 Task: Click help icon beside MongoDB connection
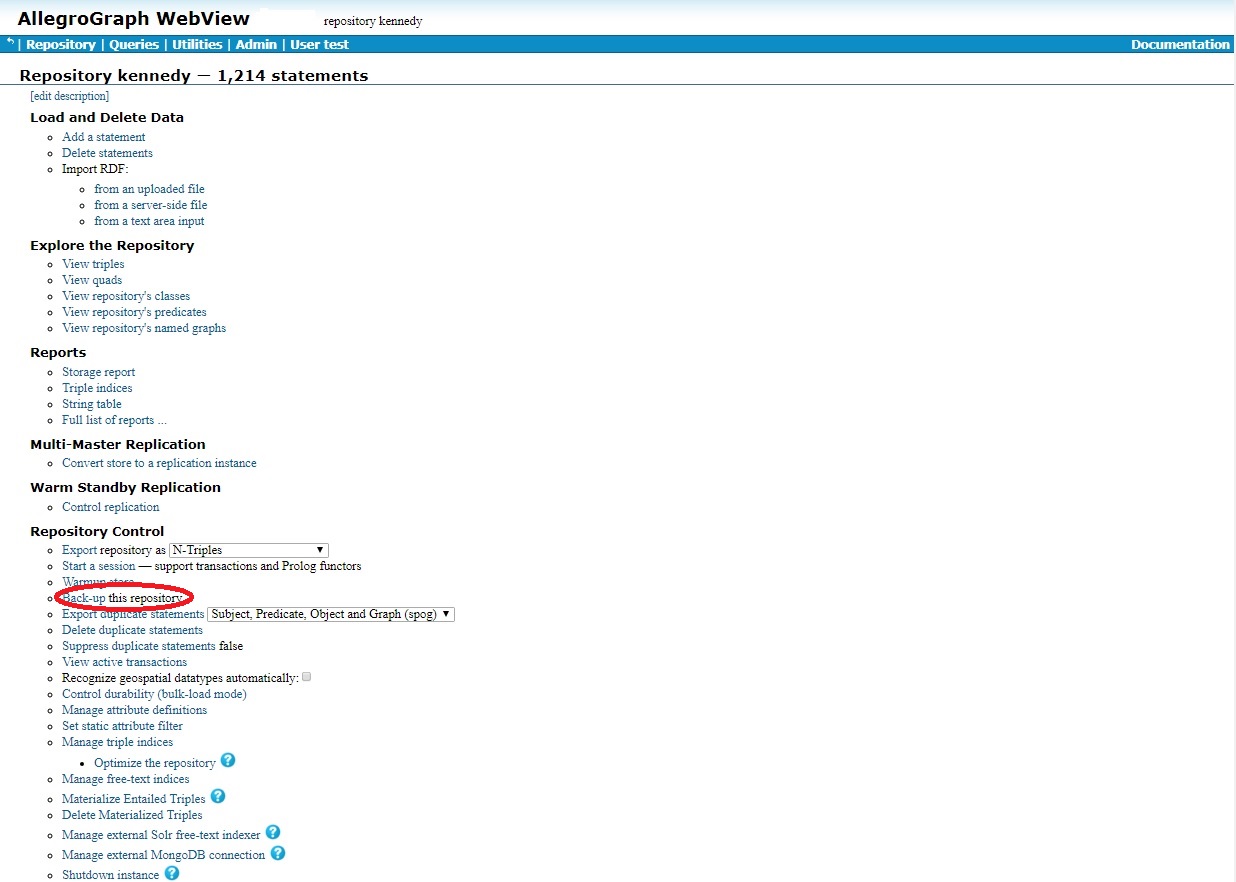coord(278,854)
